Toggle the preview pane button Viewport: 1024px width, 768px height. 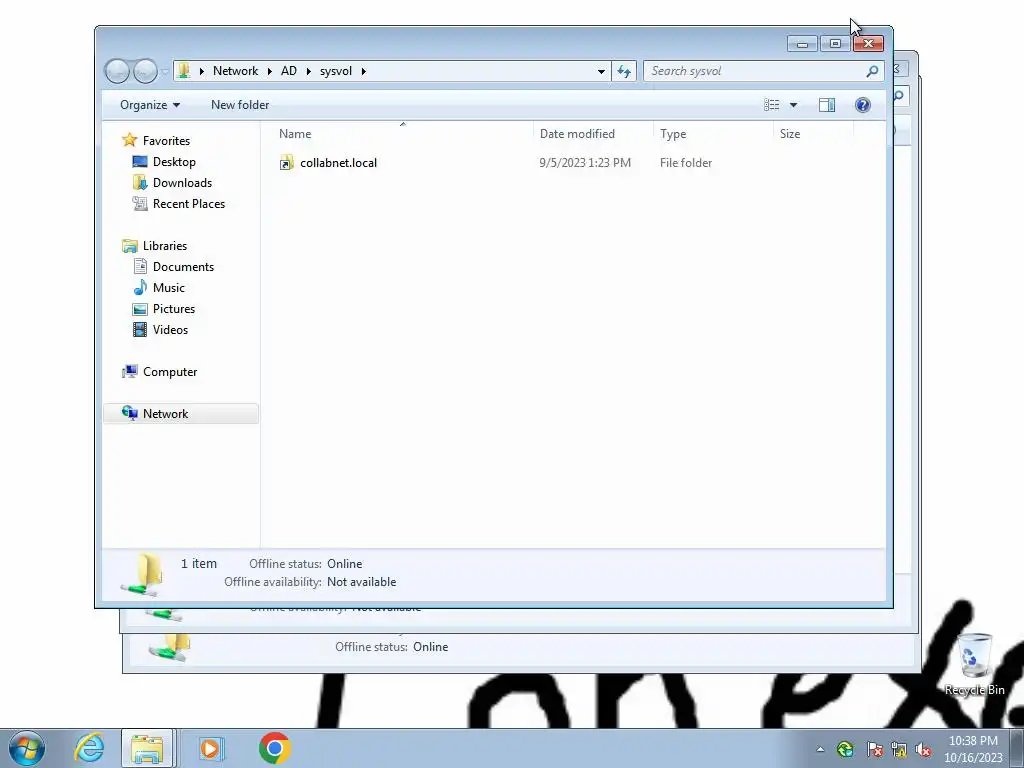(827, 104)
